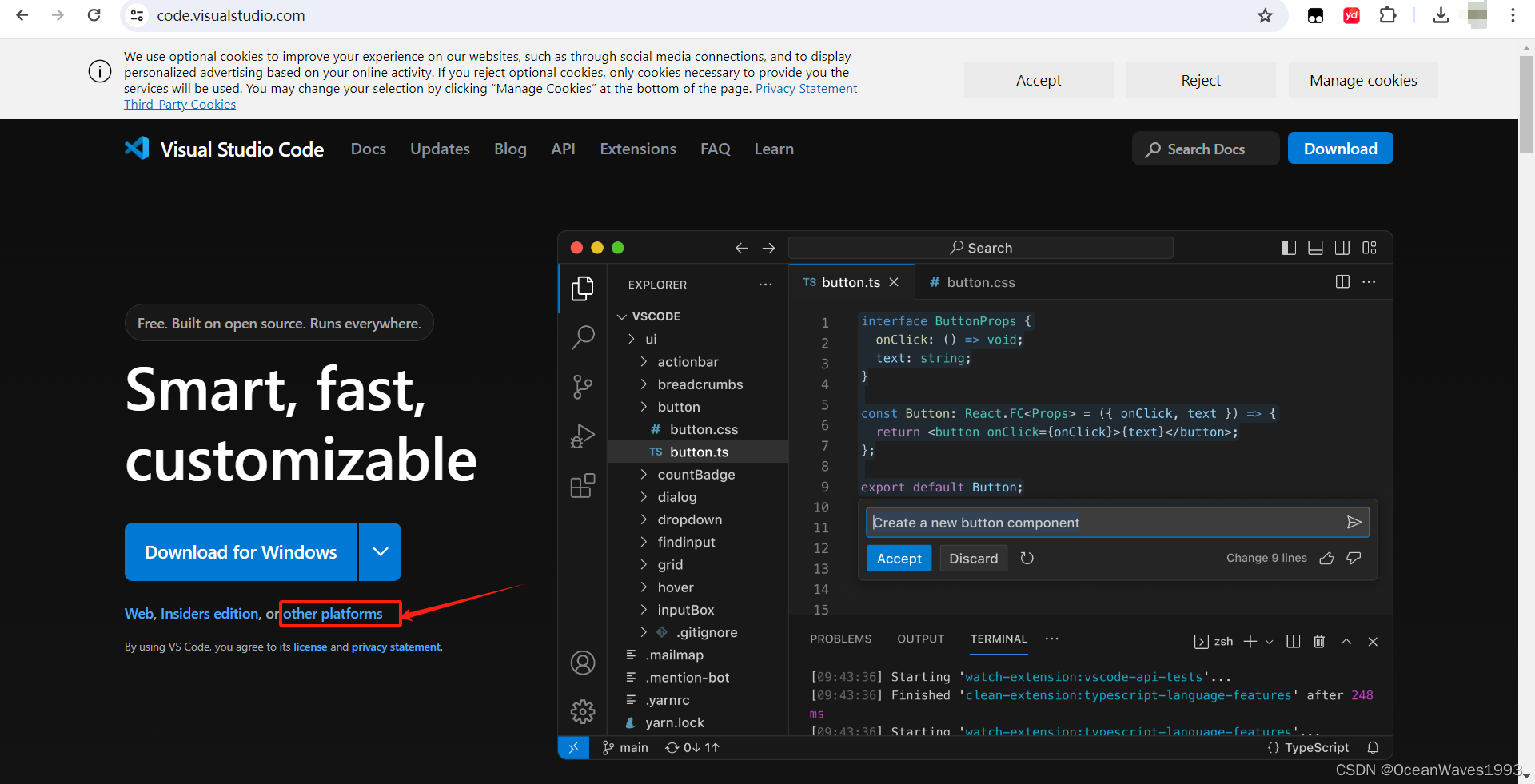Screen dimensions: 1535x784
Task: Click the split editor icon in tab bar
Action: tap(1342, 281)
